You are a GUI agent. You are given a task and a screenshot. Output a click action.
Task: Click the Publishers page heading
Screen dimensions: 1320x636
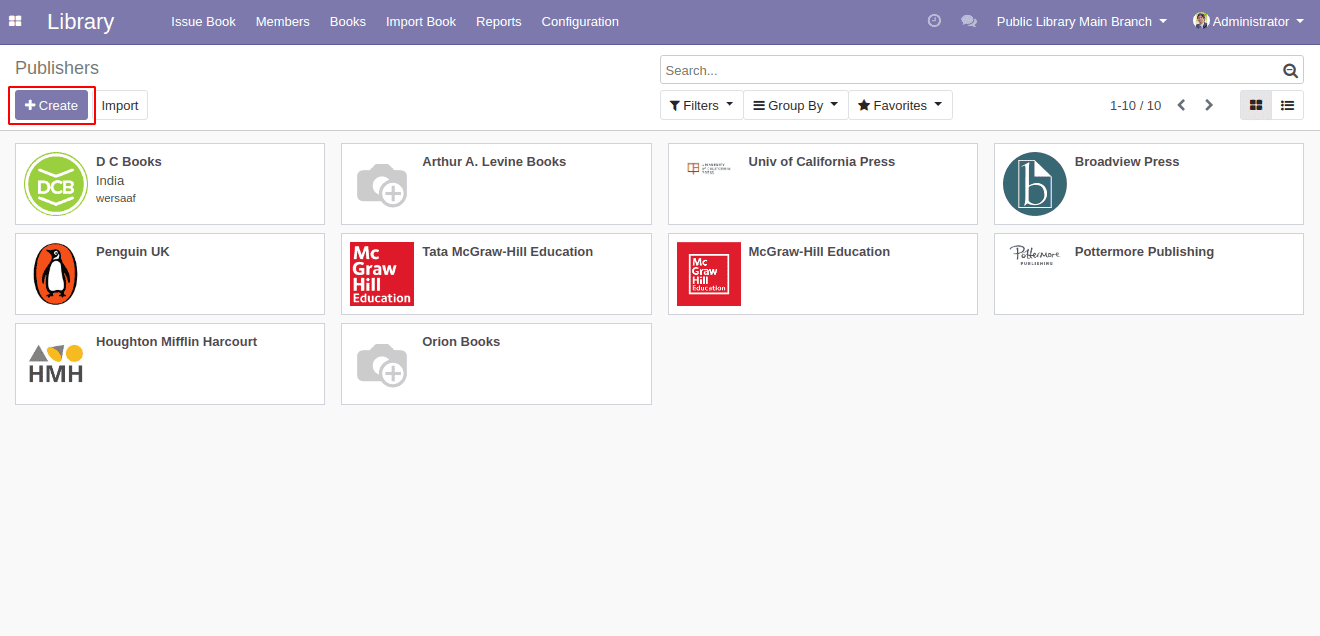coord(57,68)
